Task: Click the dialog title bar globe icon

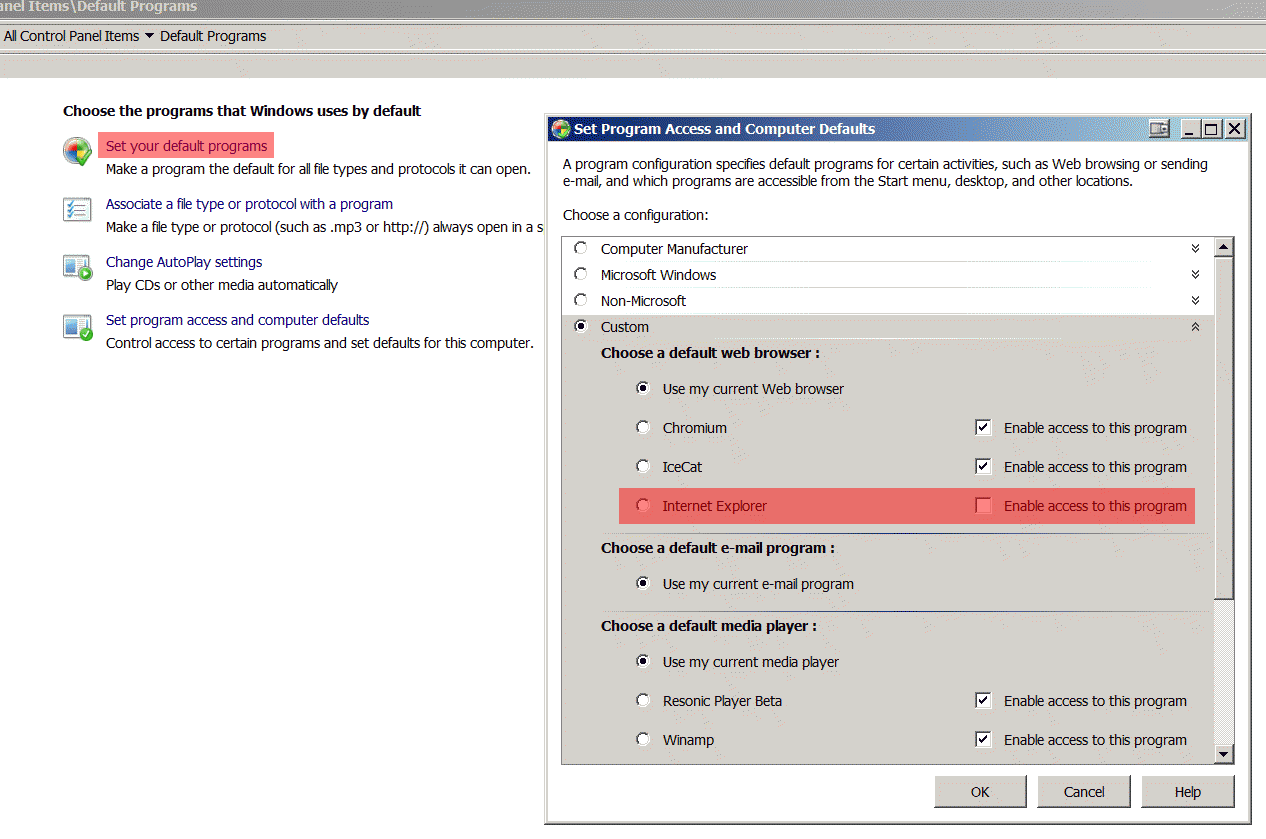Action: 561,129
